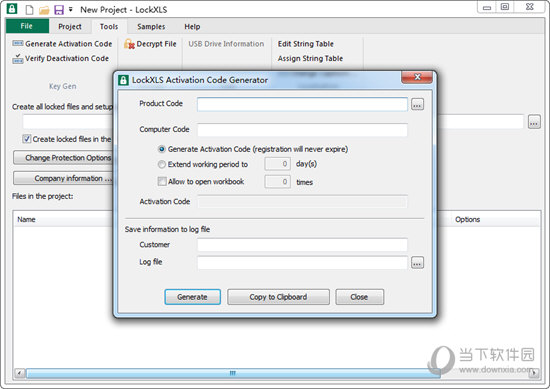Create a new project via blank page icon
This screenshot has height=389, width=550.
click(x=30, y=9)
